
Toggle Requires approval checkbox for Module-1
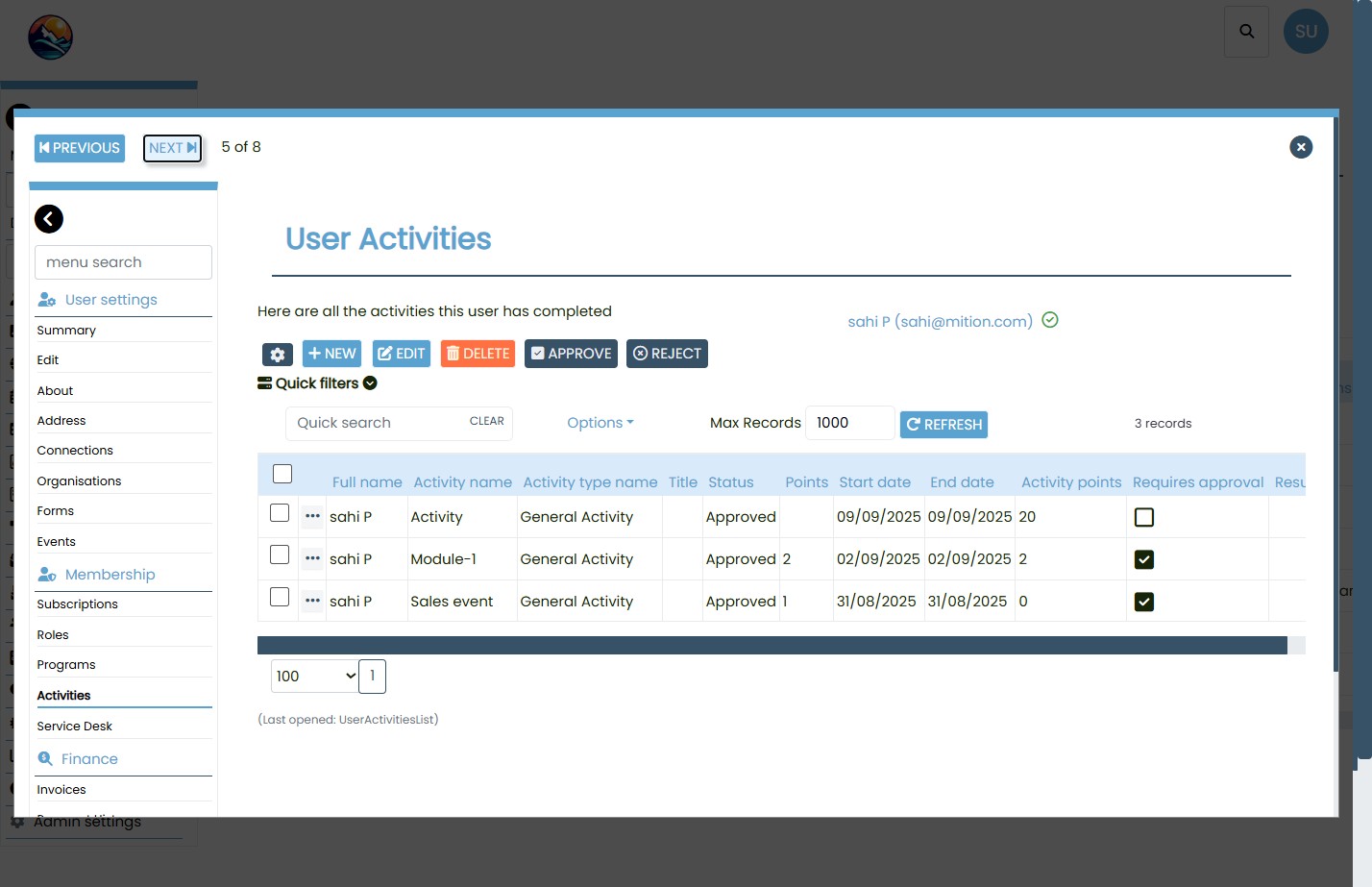pos(1143,559)
